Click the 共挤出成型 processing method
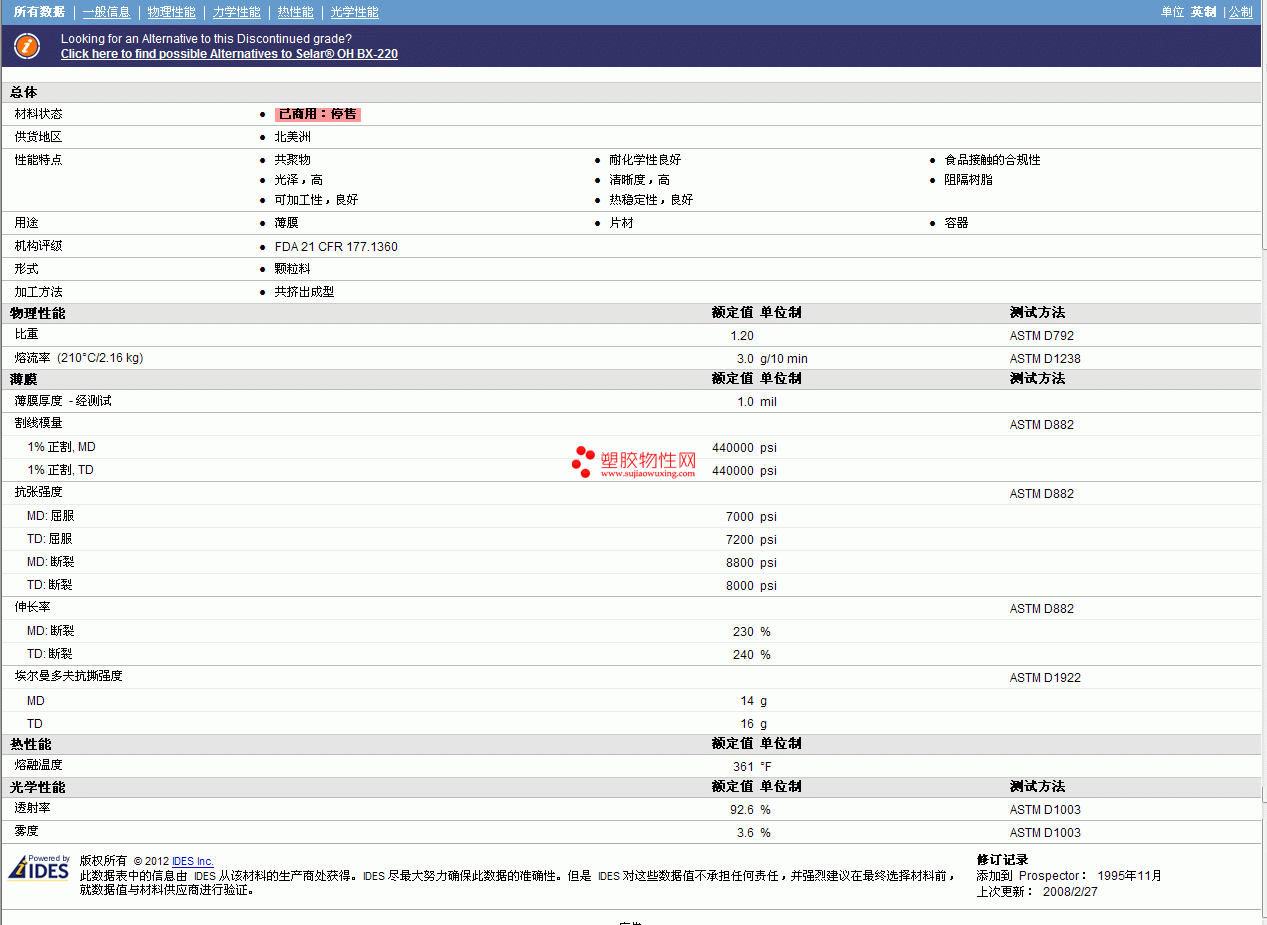 coord(305,292)
